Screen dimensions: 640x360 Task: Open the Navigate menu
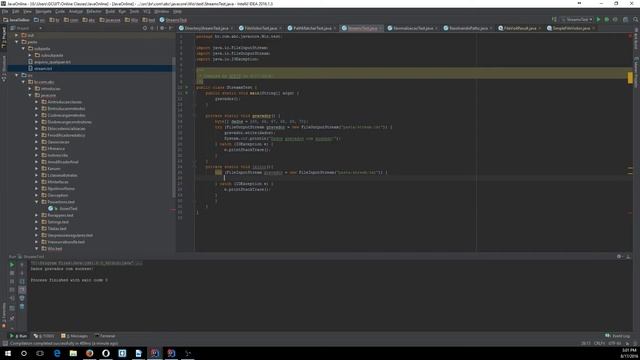43,11
